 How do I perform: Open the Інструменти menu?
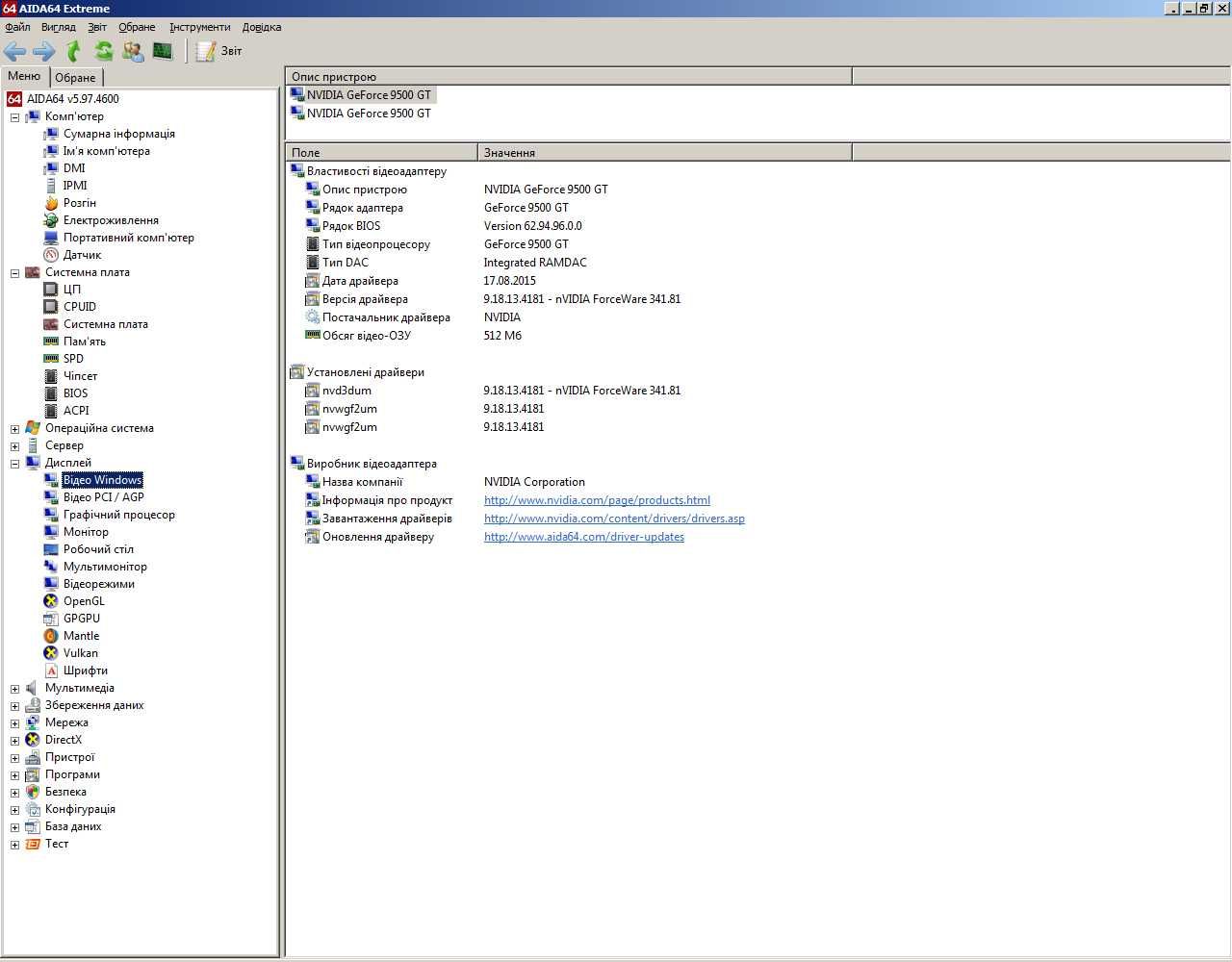(200, 27)
